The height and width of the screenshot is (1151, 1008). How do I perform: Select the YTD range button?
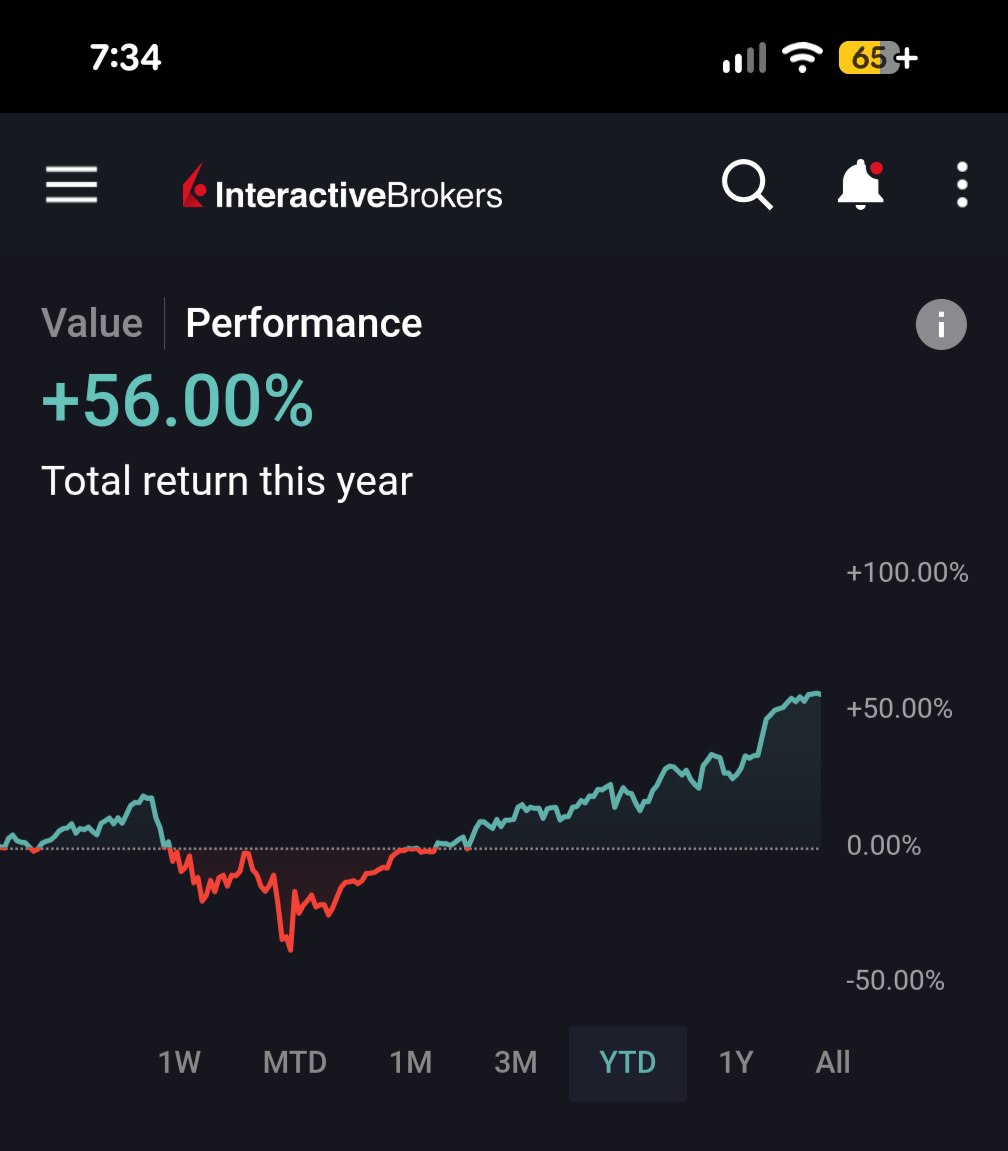click(x=628, y=1062)
